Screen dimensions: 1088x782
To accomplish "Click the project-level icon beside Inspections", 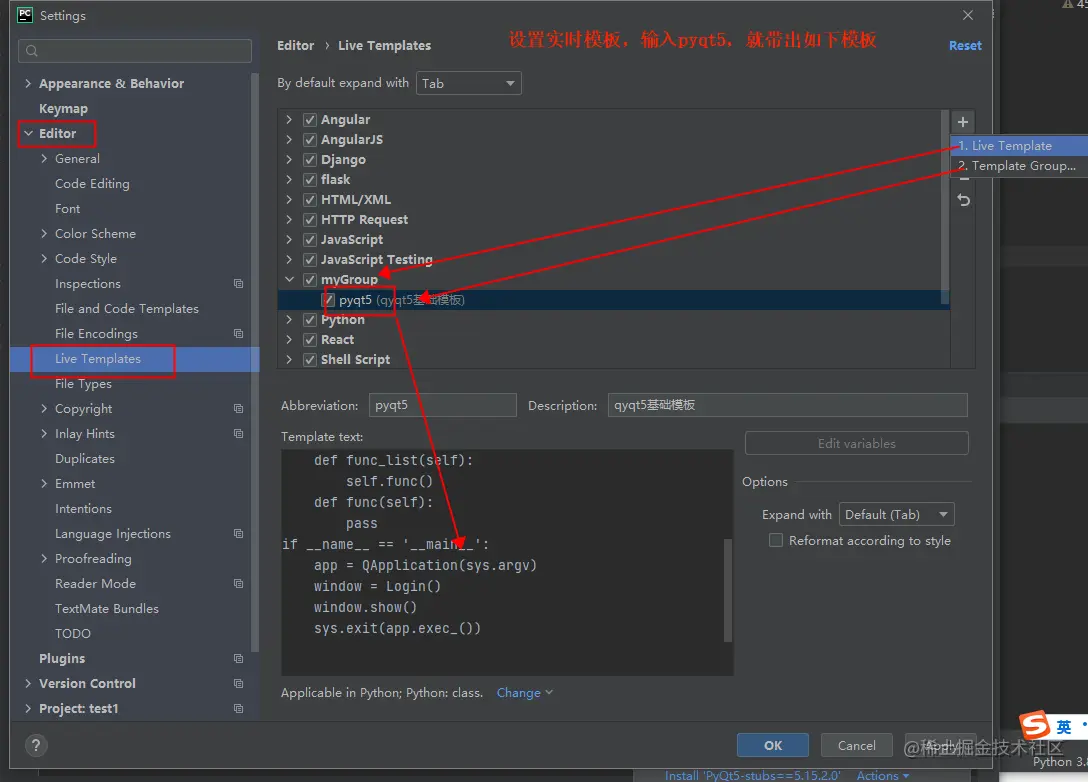I will [238, 284].
